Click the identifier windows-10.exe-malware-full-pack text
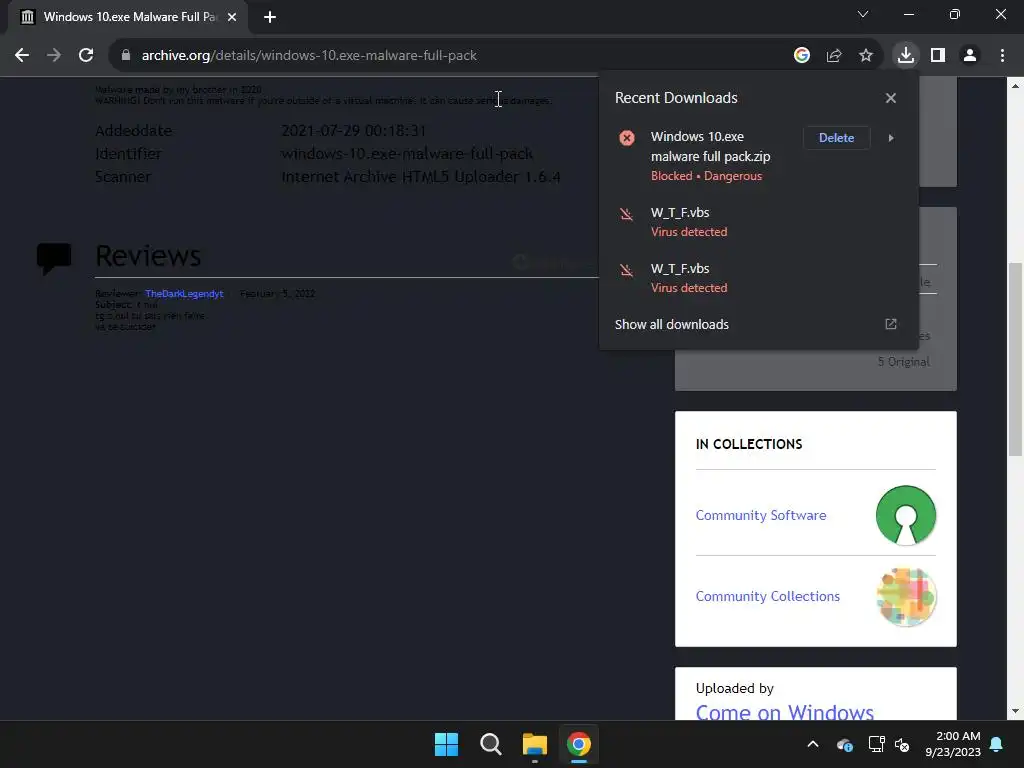Viewport: 1024px width, 768px height. click(407, 154)
